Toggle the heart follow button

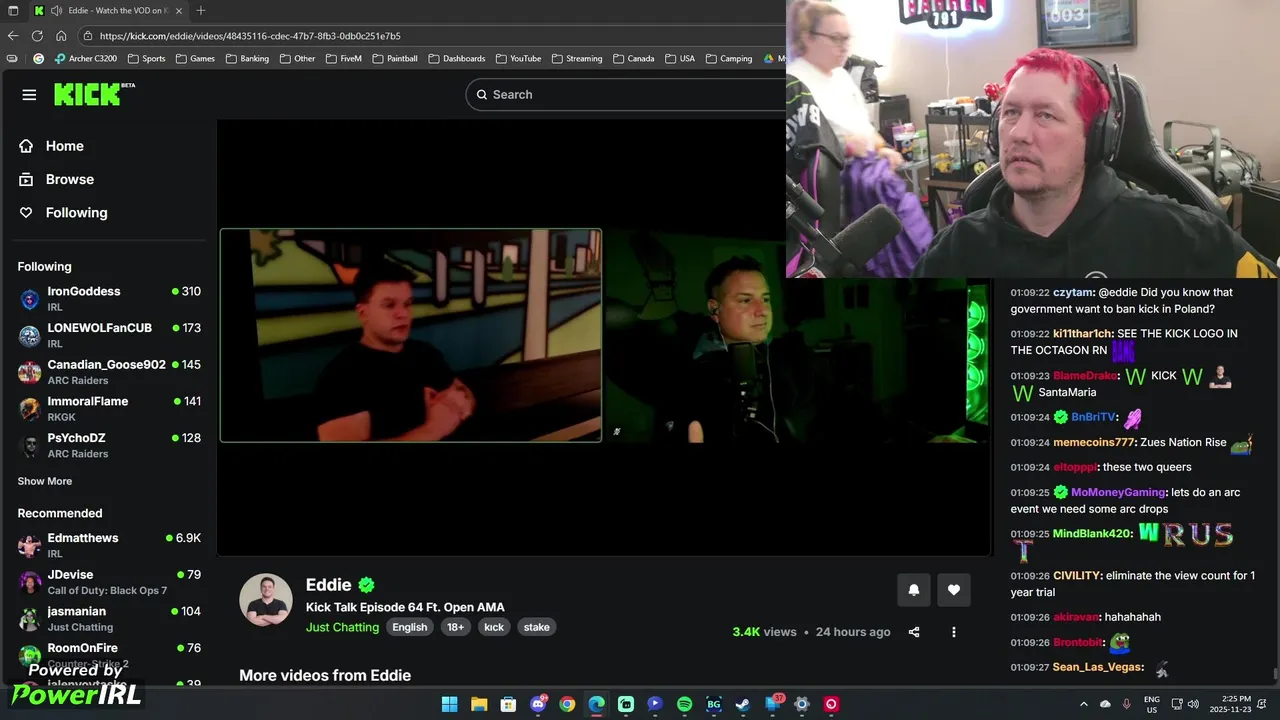coord(954,590)
